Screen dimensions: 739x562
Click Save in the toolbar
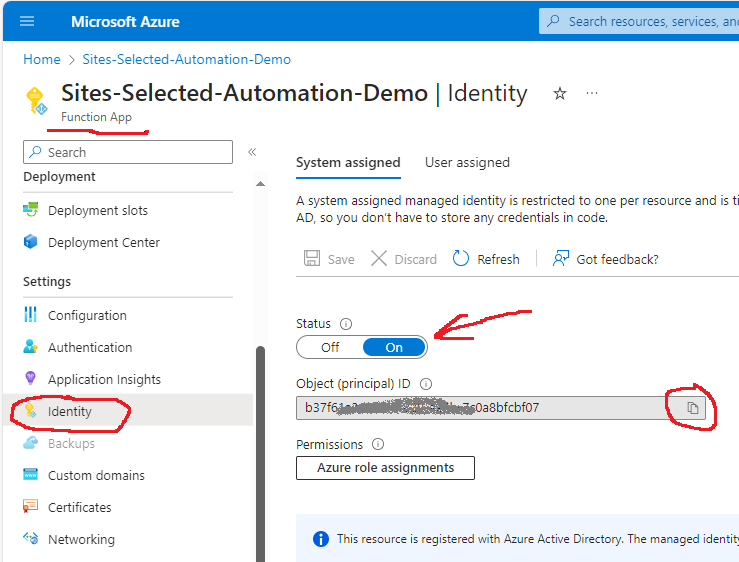tap(329, 259)
